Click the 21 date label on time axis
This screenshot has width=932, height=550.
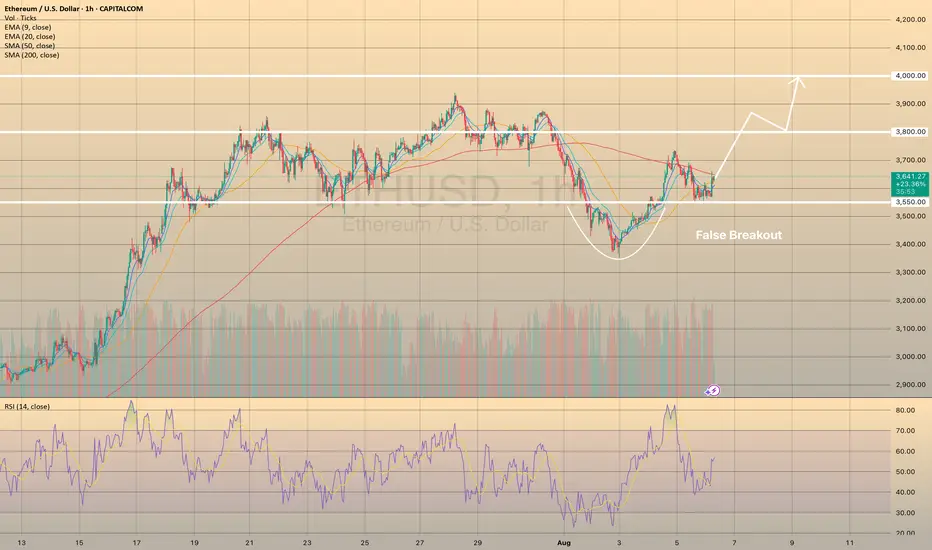pyautogui.click(x=250, y=543)
